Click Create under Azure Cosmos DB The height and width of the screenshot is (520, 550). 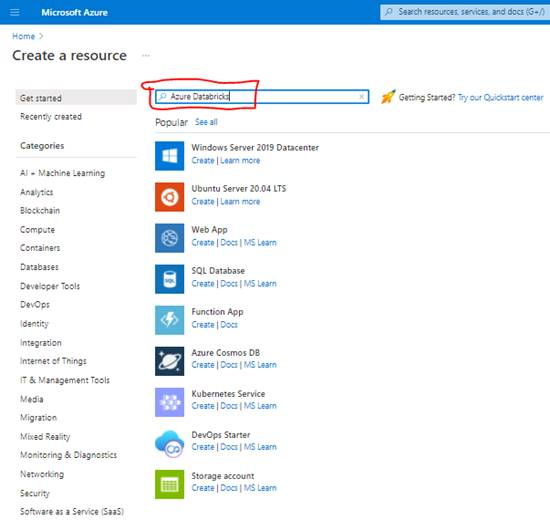coord(203,365)
